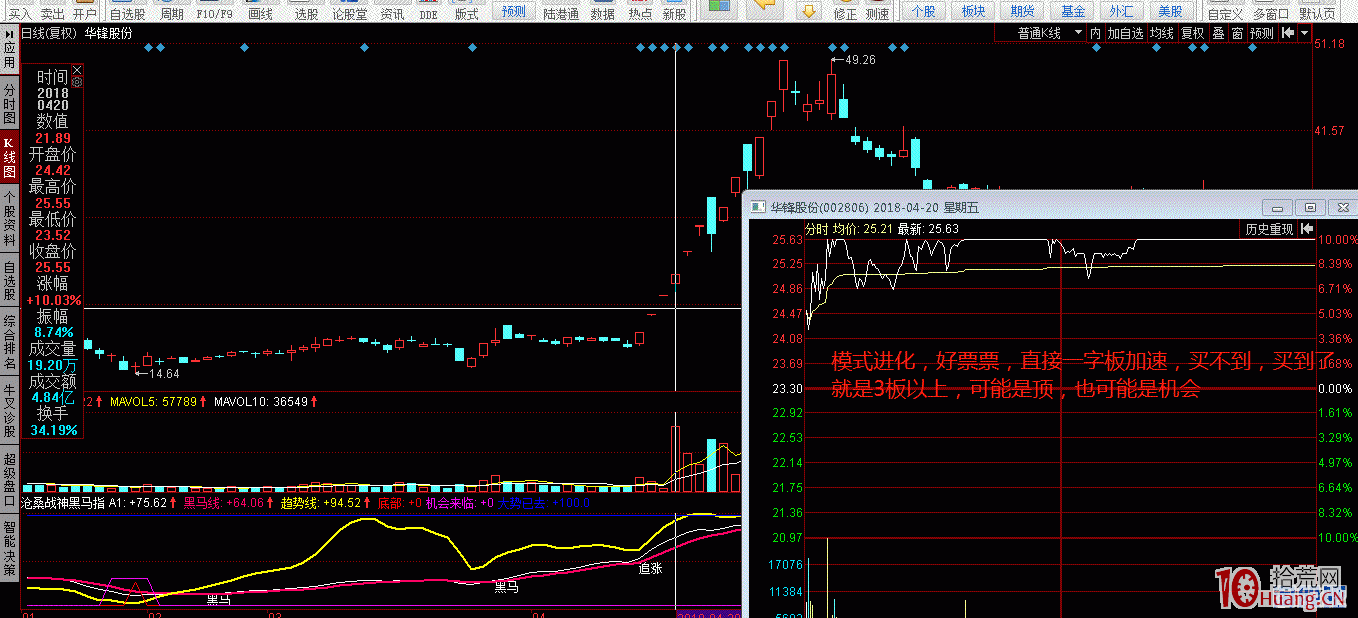Switch to the 板块 sector tab
The image size is (1358, 618).
coord(973,12)
